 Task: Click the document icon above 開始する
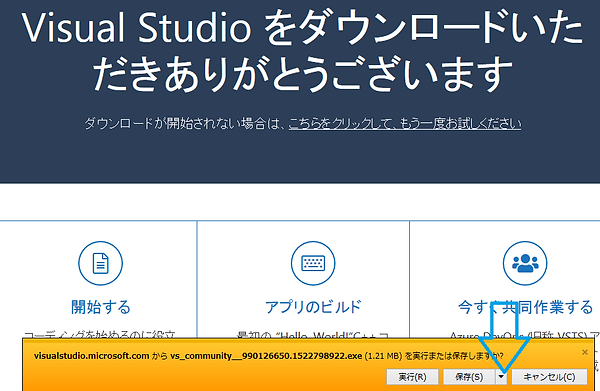pos(101,263)
